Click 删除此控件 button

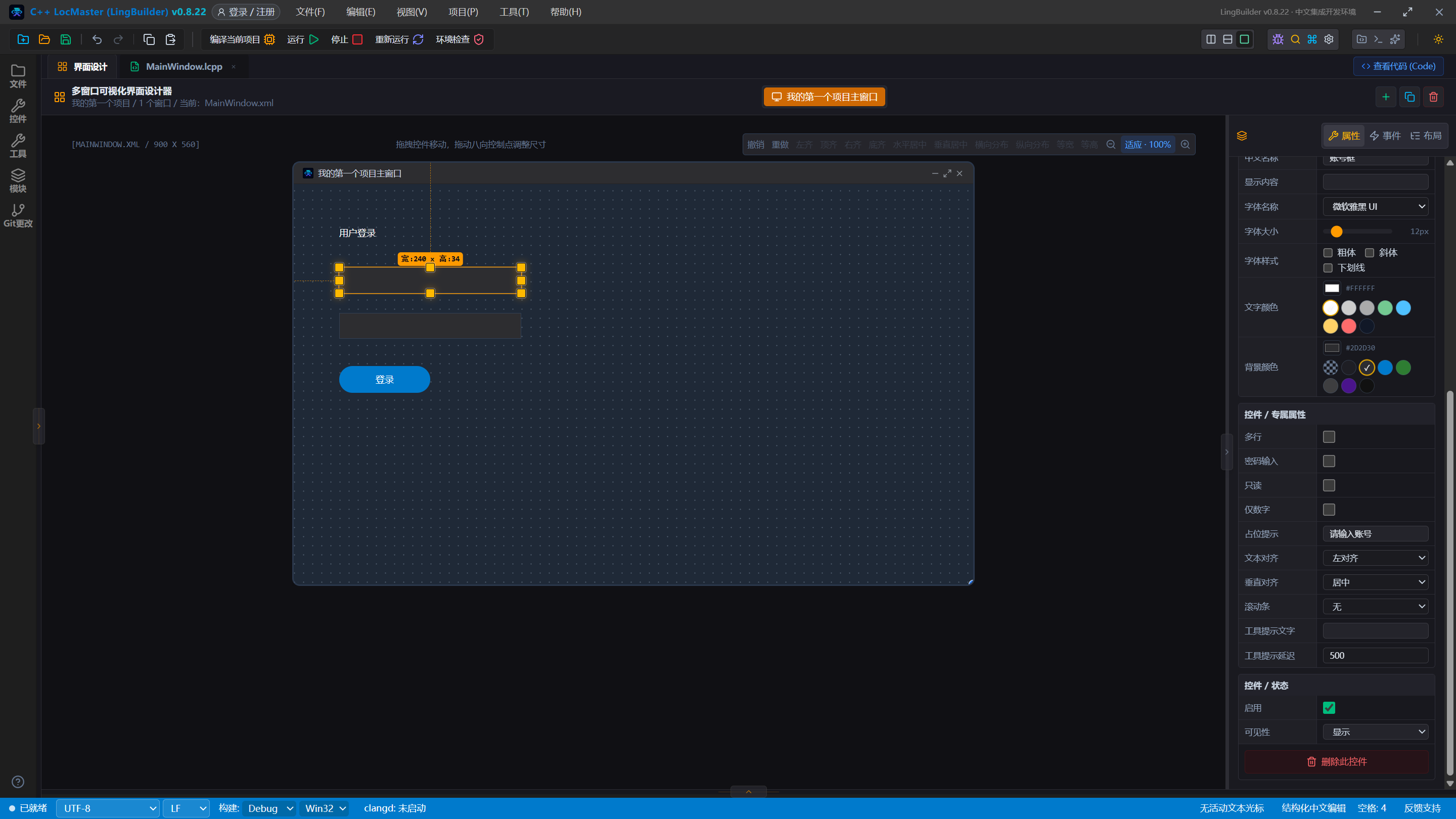[x=1337, y=761]
